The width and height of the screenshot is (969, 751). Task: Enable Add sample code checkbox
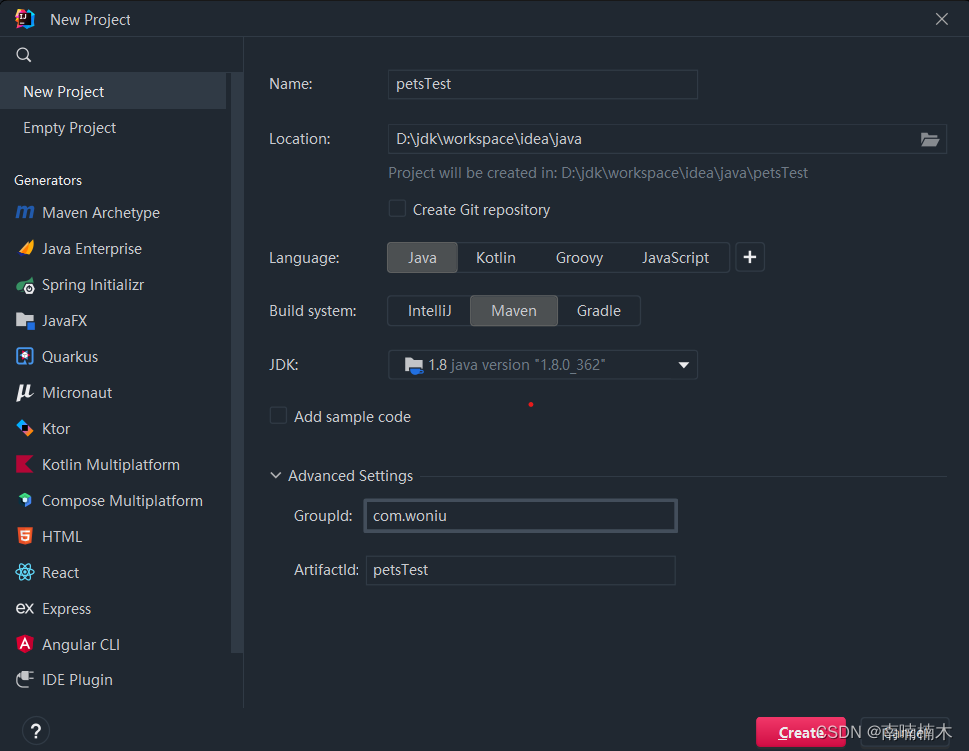coord(278,415)
